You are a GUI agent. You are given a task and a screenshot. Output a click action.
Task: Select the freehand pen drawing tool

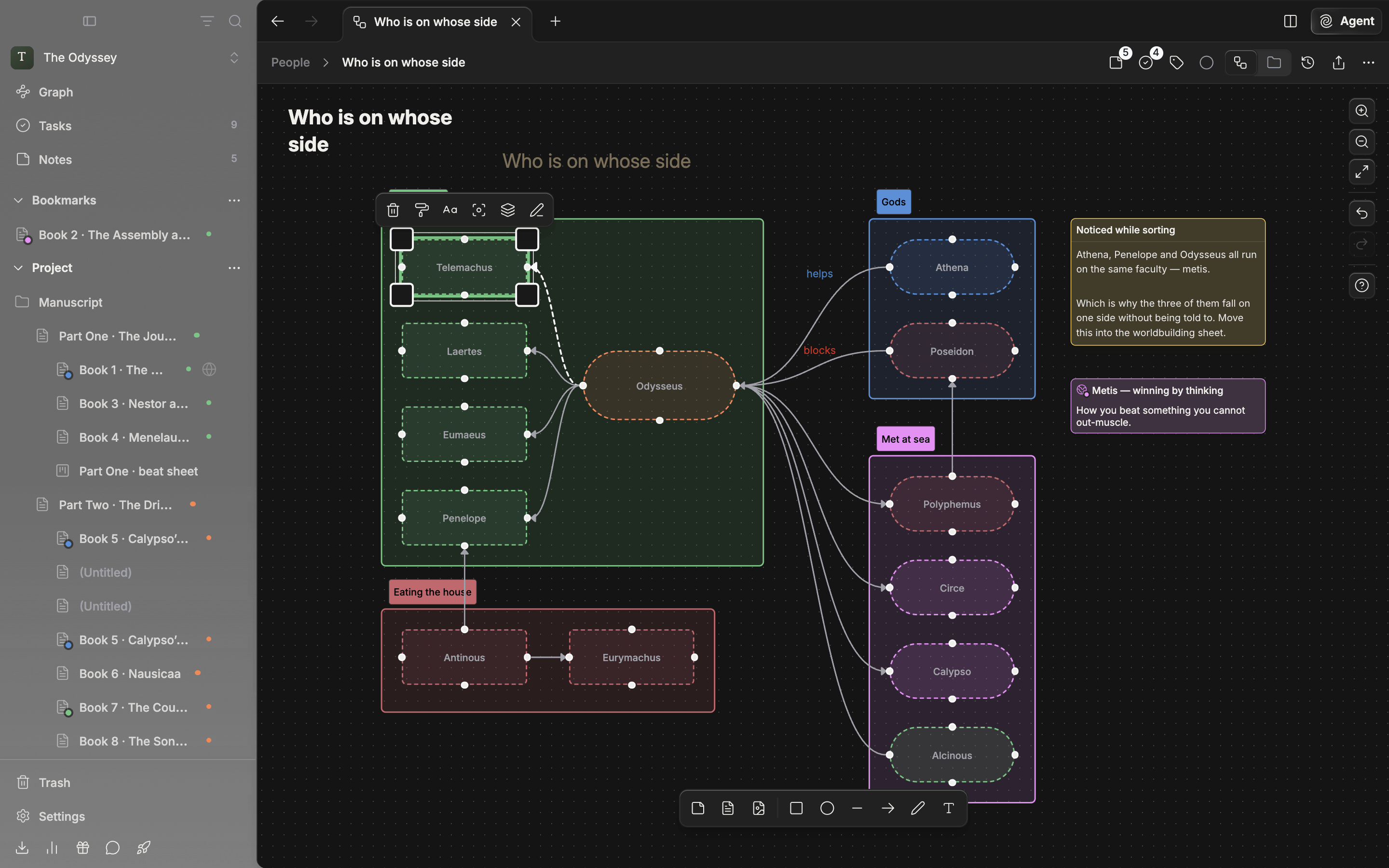click(918, 808)
